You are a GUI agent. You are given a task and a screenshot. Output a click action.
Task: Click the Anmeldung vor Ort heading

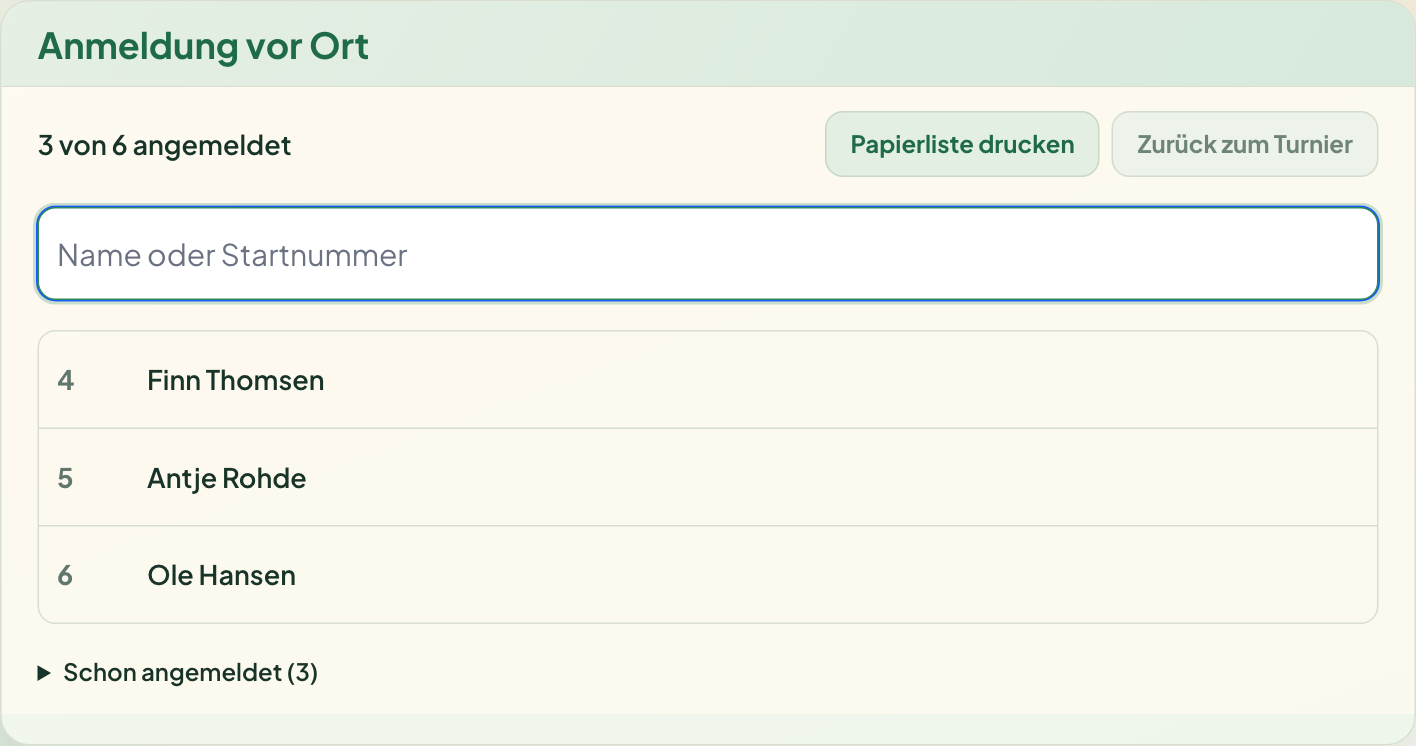click(x=203, y=46)
